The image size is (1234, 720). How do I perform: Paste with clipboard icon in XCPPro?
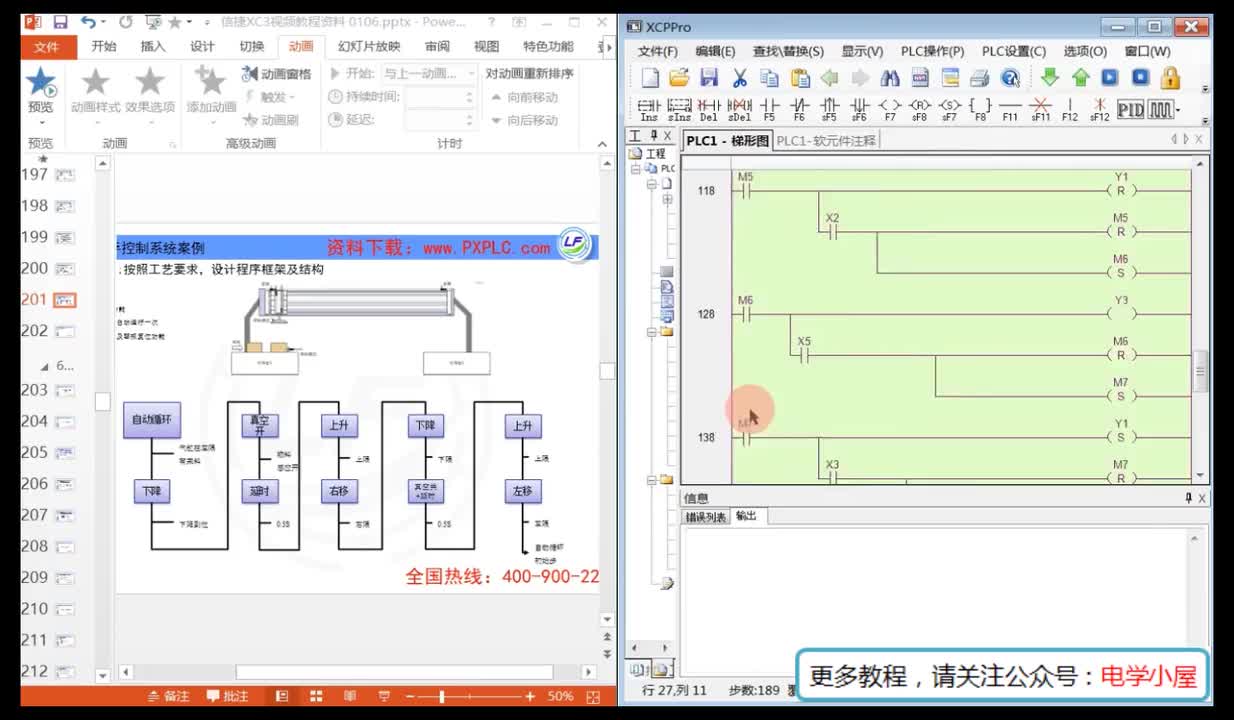pos(801,78)
